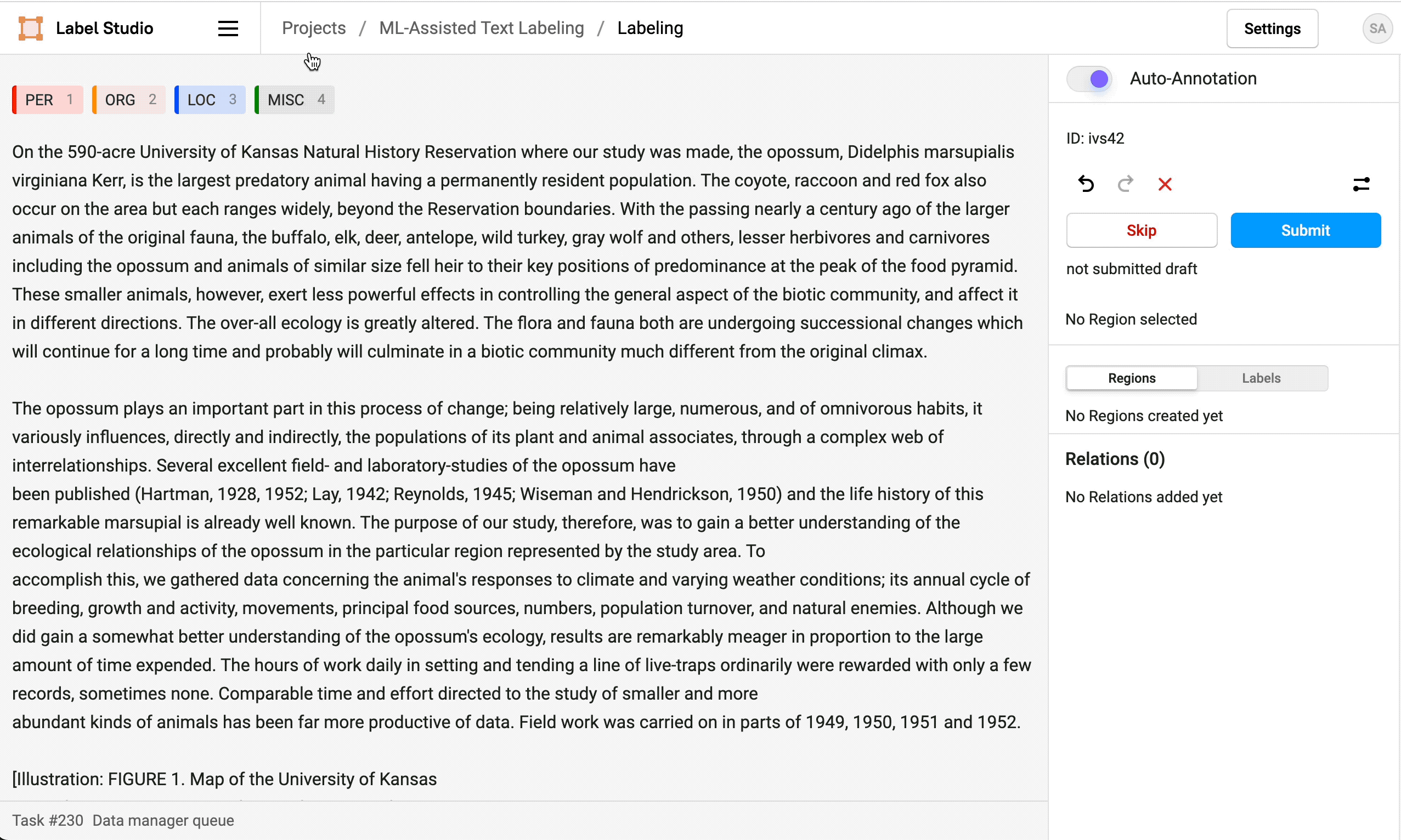Open the ML-Assisted Text Labeling project
The height and width of the screenshot is (840, 1401).
click(x=481, y=28)
